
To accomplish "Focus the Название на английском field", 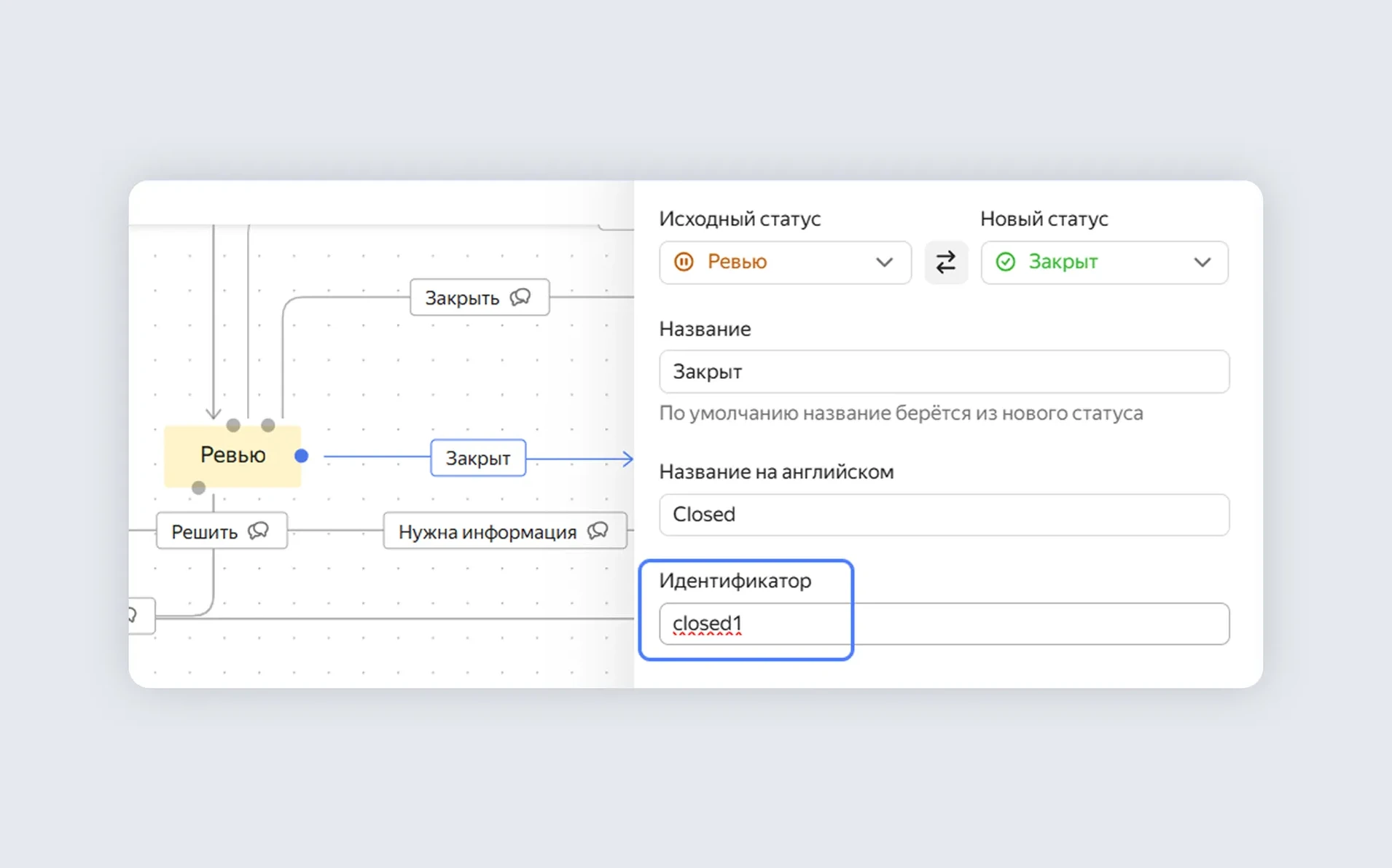I will [943, 515].
